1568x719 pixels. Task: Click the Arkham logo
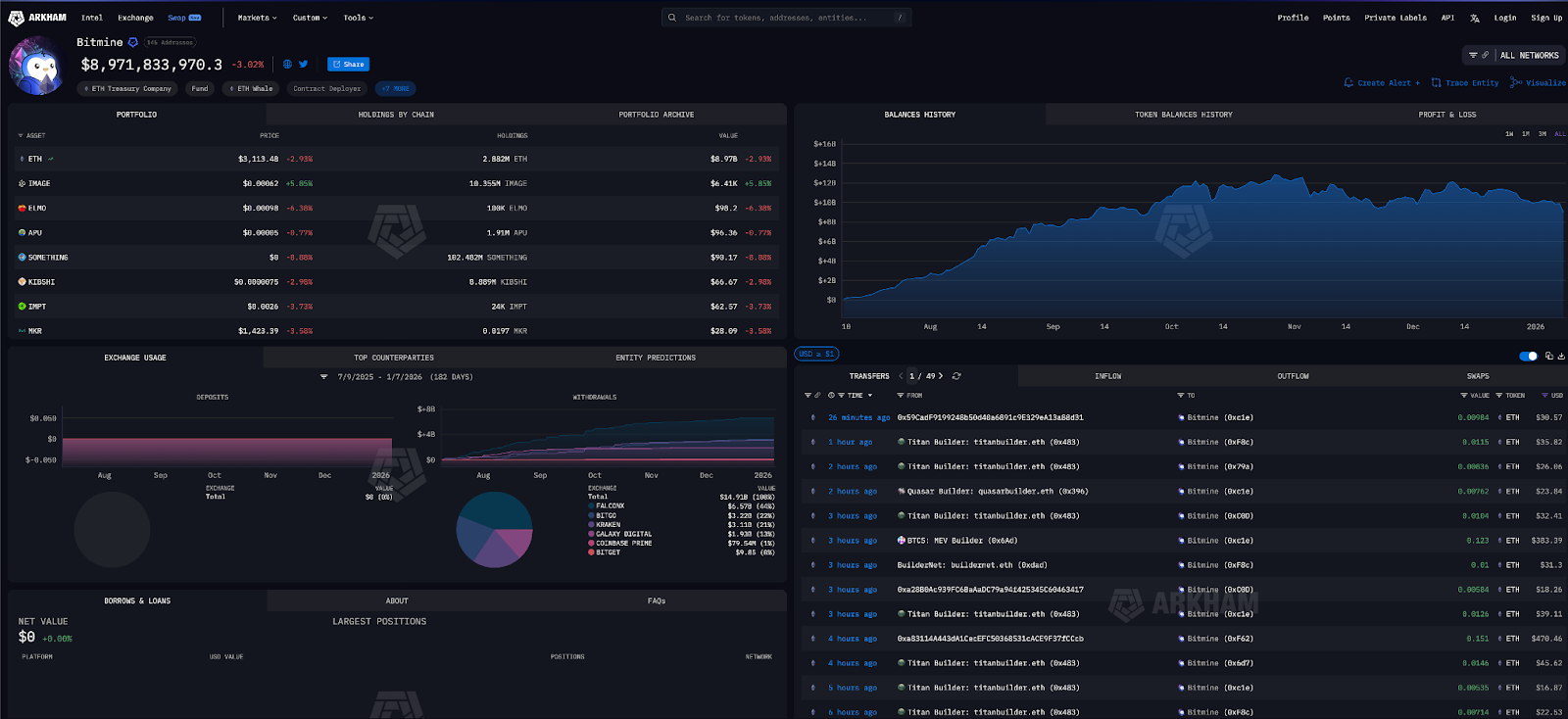[37, 18]
